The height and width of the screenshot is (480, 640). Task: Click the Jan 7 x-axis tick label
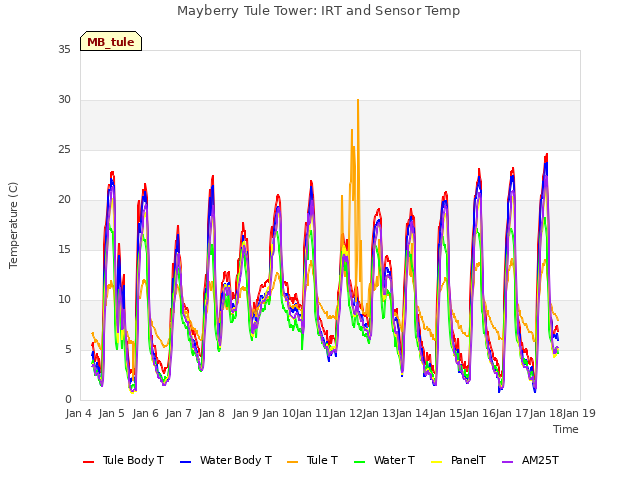(x=179, y=413)
